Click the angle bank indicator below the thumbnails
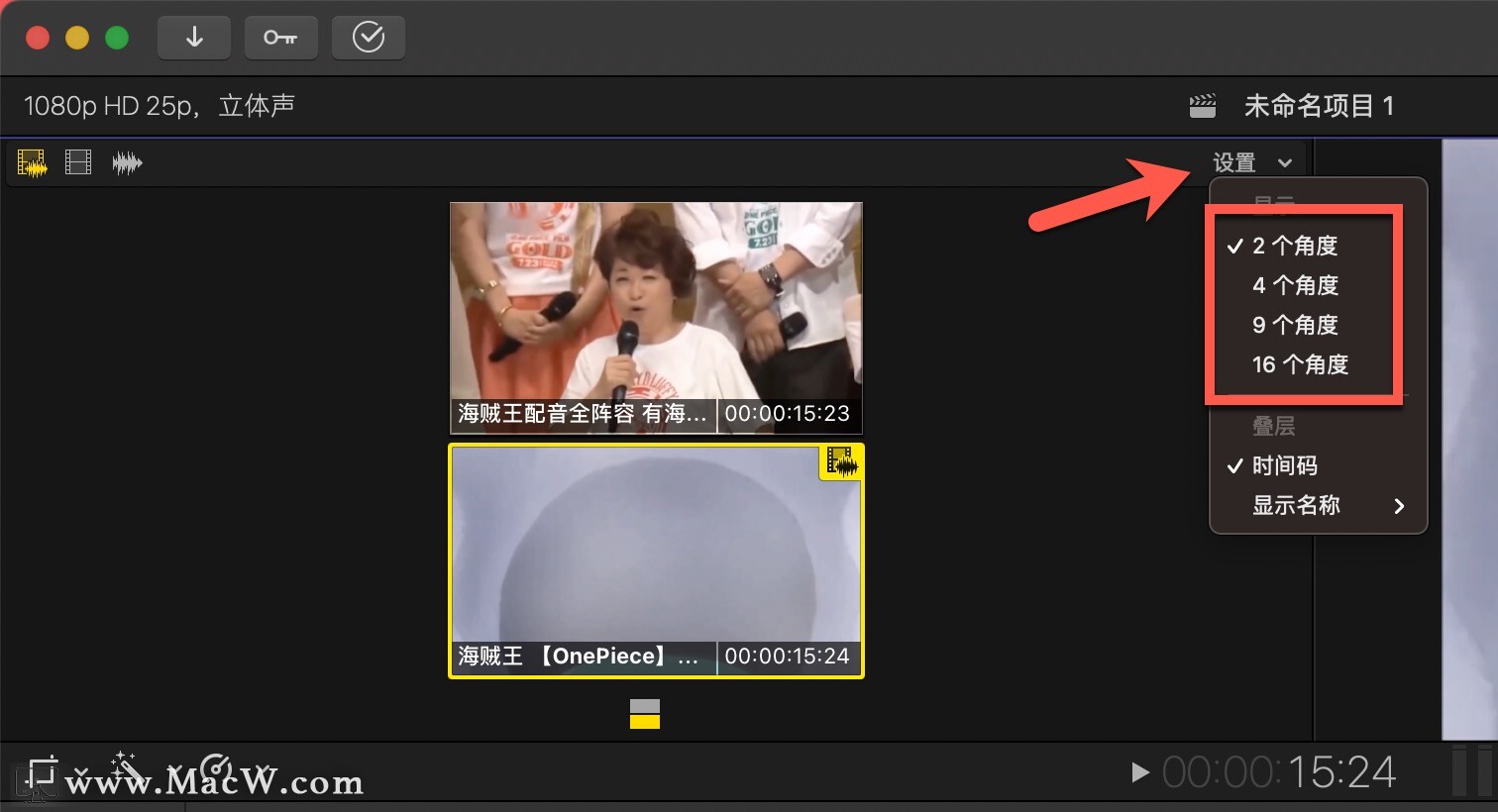Image resolution: width=1498 pixels, height=812 pixels. tap(645, 714)
